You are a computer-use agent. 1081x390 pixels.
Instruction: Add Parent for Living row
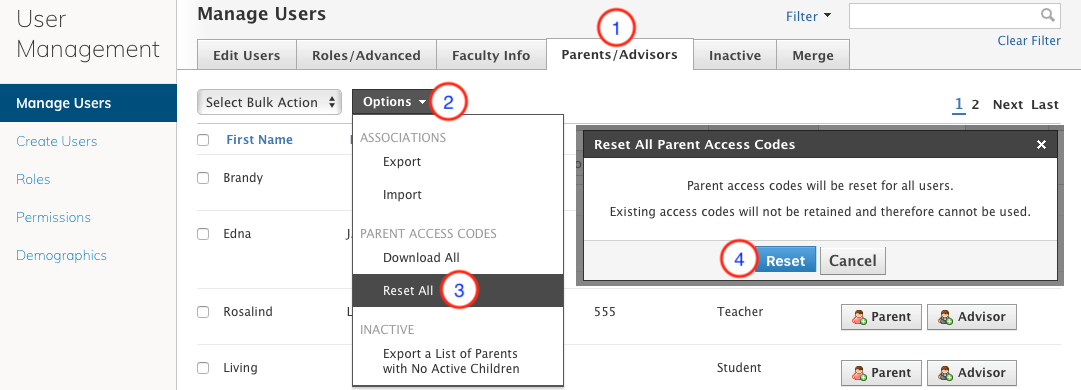881,373
